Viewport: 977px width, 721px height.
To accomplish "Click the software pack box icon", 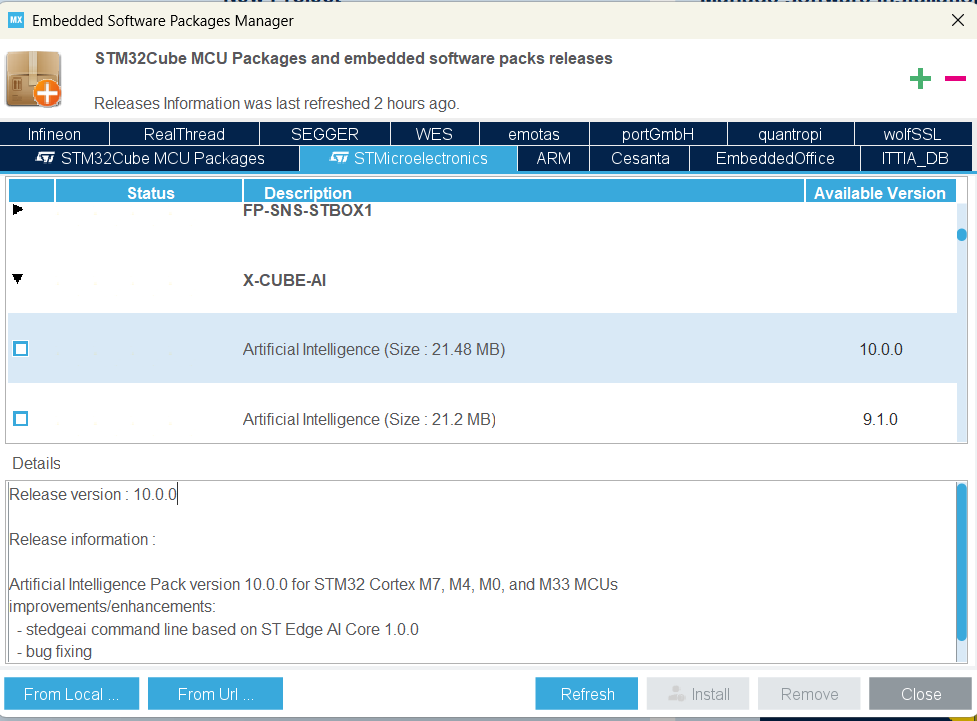I will coord(33,78).
